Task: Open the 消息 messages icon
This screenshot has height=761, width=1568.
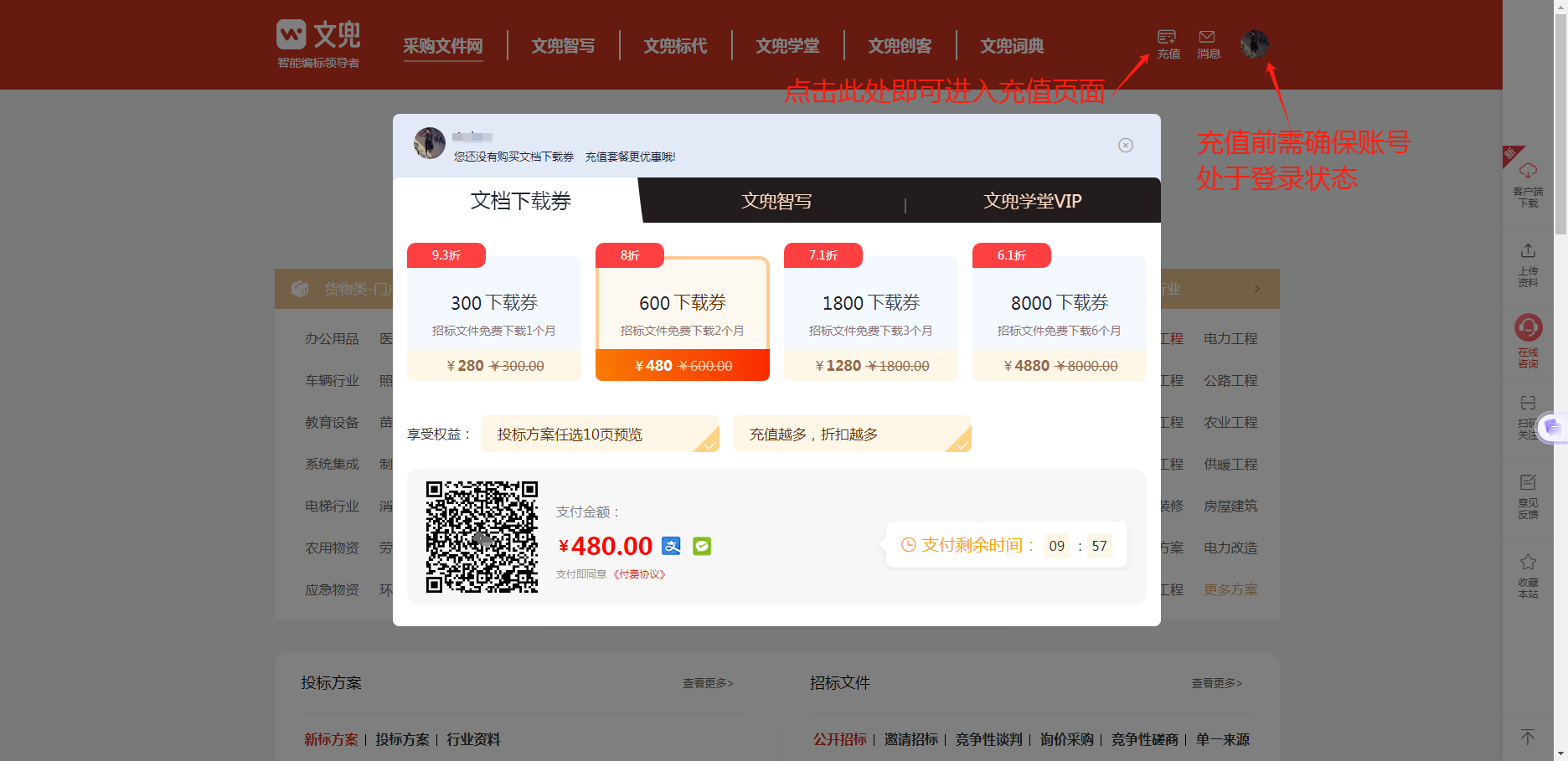Action: point(1208,44)
